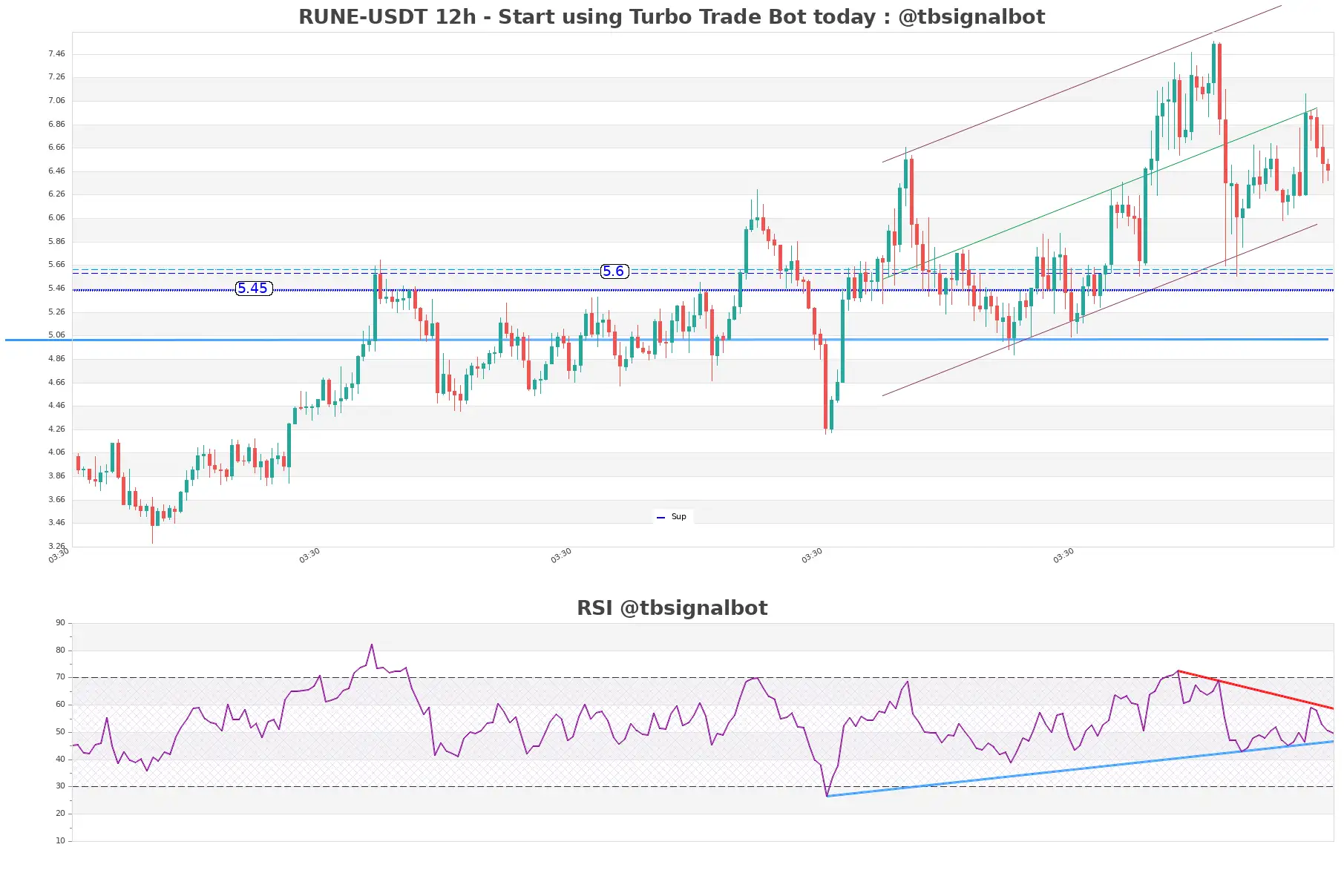Click the 5.66 price axis label
1344x896 pixels.
[56, 264]
